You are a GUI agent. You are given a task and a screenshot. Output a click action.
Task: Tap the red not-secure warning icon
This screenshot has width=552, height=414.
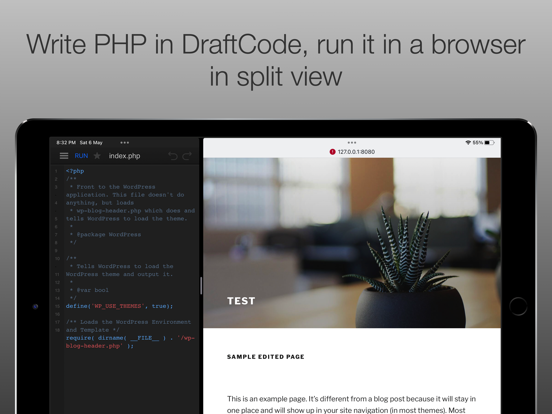coord(332,152)
